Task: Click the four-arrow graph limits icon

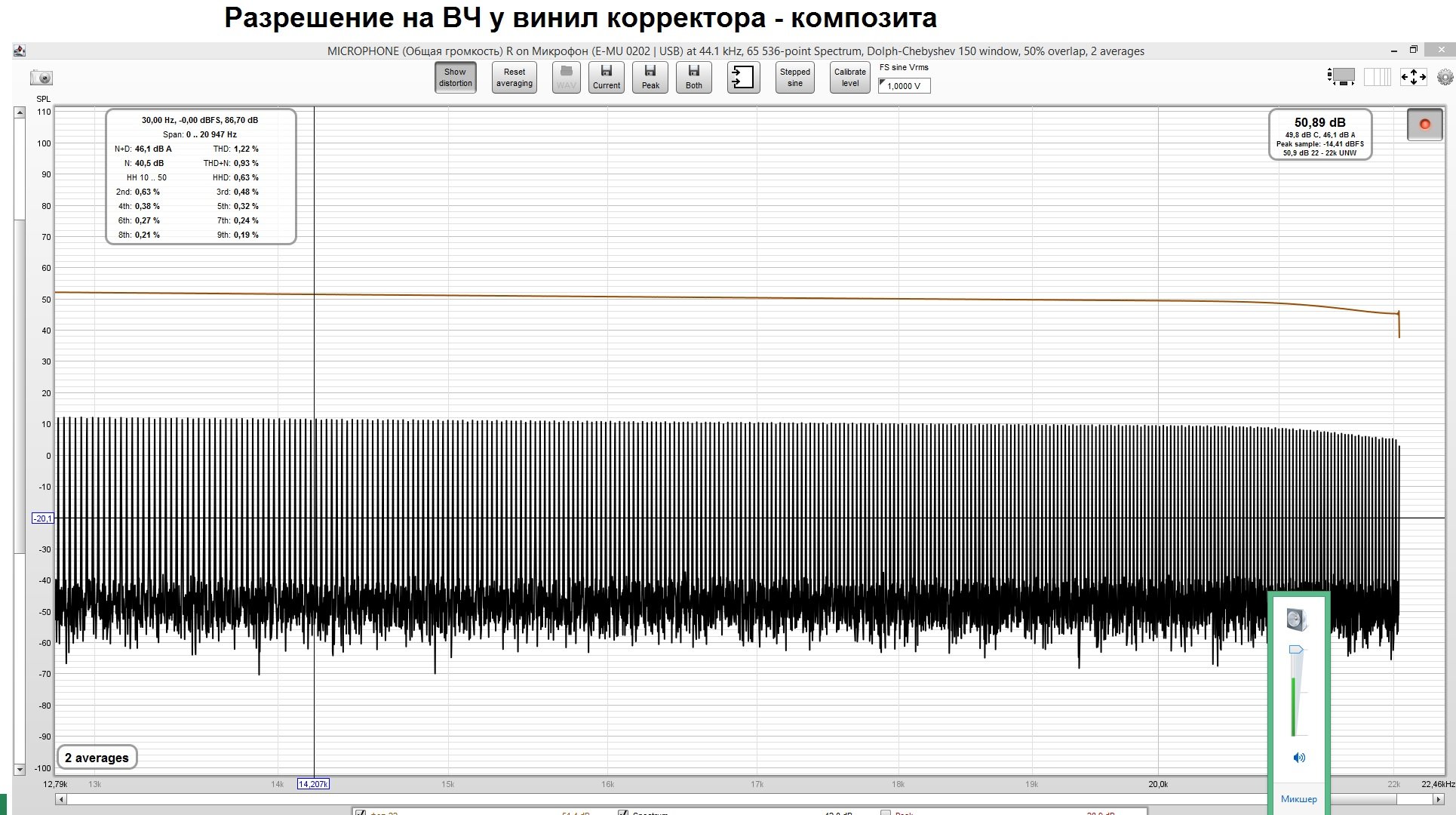Action: (x=1413, y=77)
